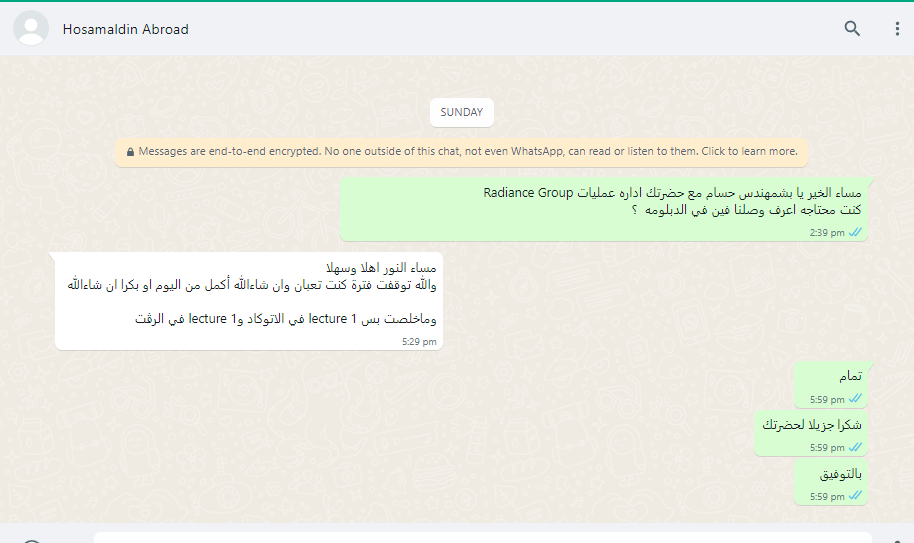The width and height of the screenshot is (914, 543).
Task: Click read ticks on the "تمام" message
Action: [855, 399]
